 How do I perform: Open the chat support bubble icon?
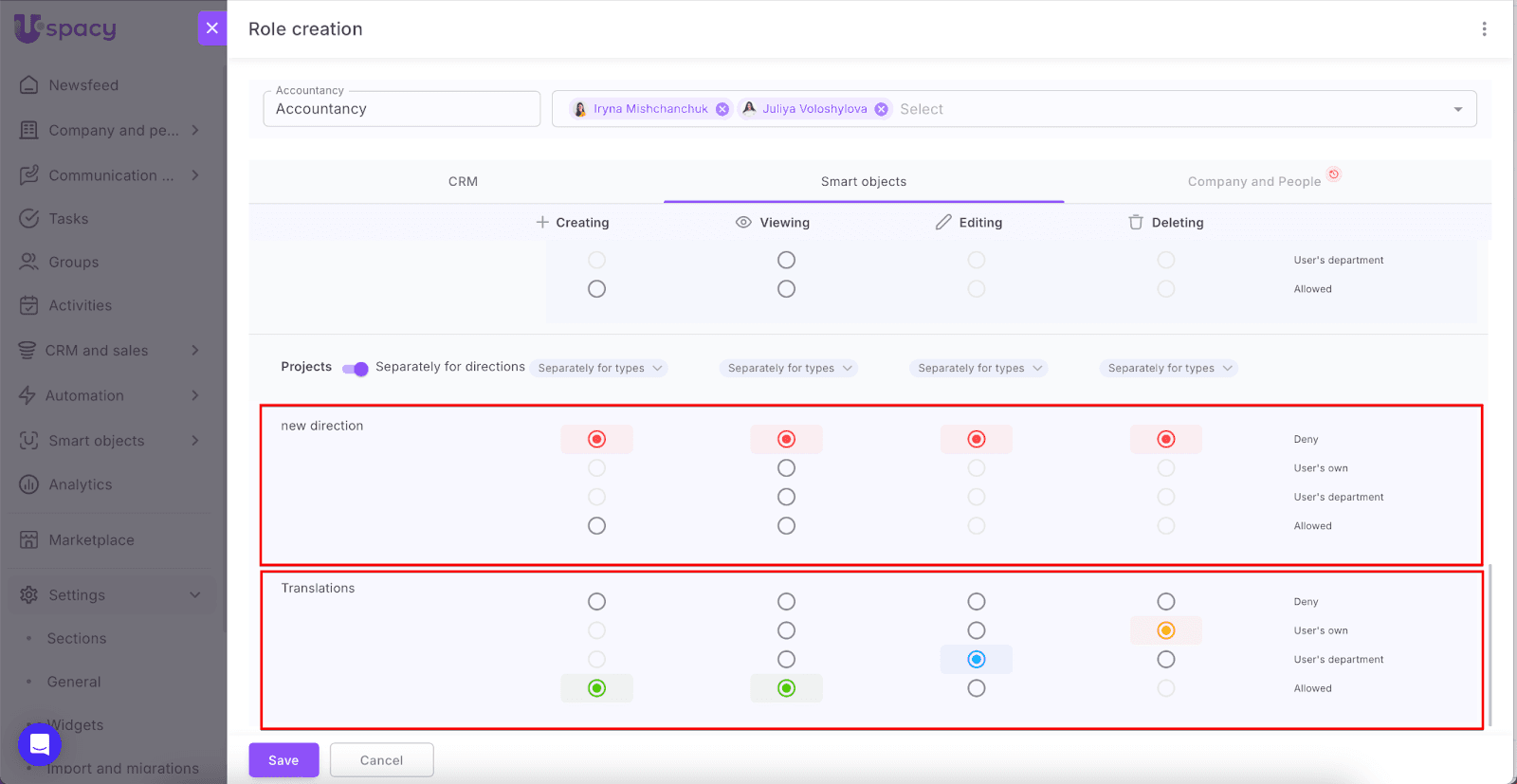pos(40,745)
